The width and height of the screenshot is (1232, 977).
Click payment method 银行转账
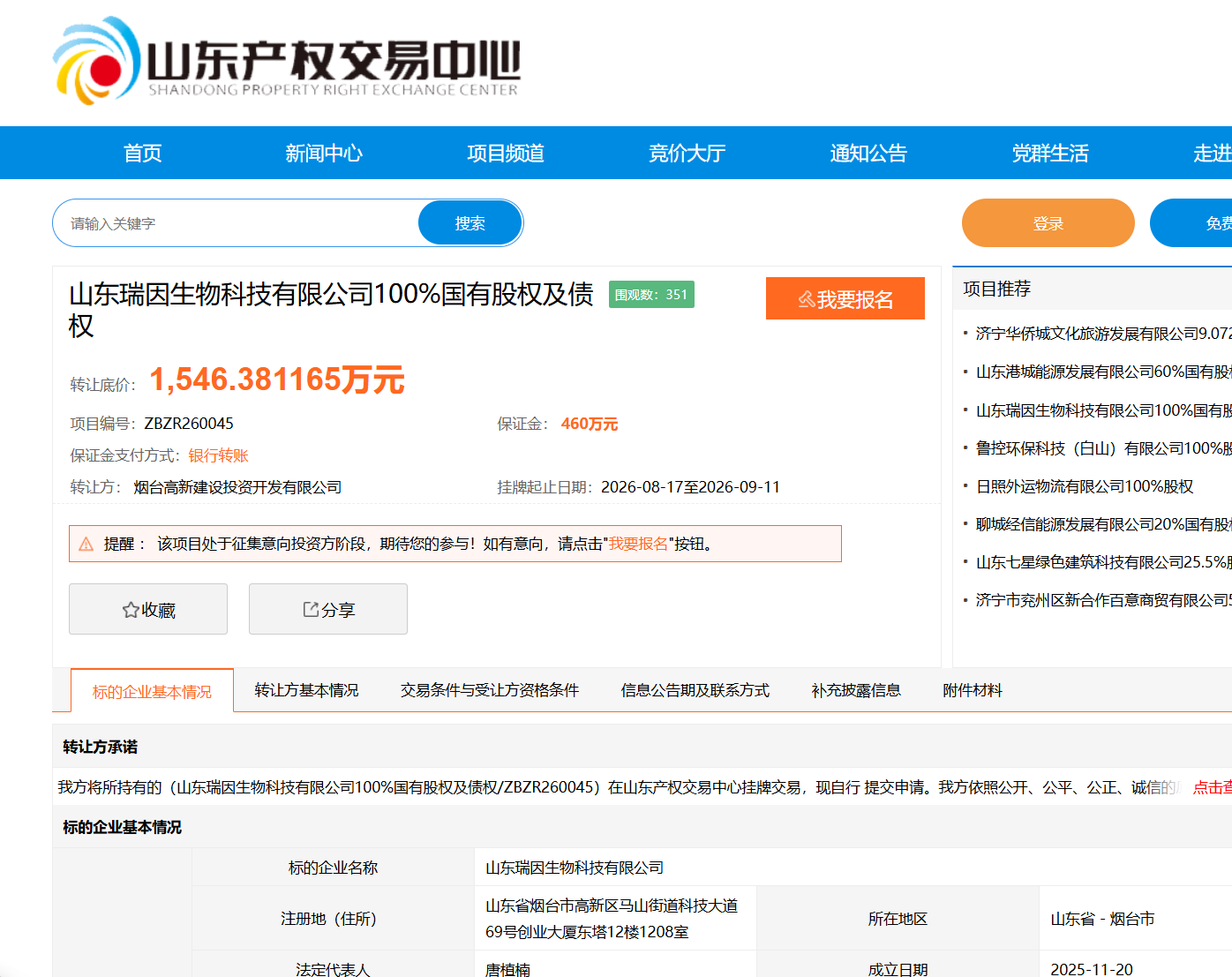[x=218, y=455]
